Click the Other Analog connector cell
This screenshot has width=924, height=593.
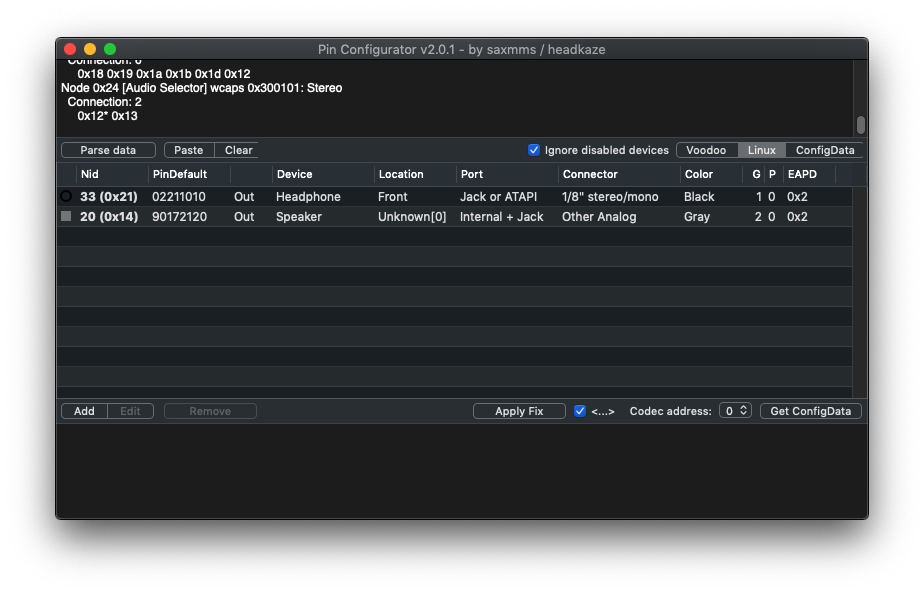599,217
